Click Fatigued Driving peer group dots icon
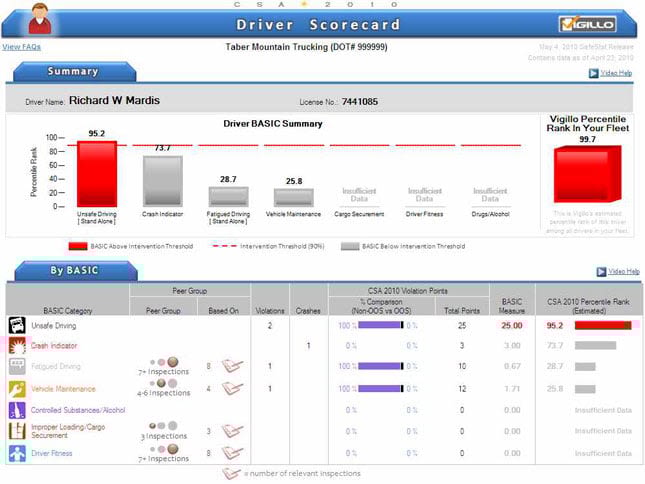Image resolution: width=645 pixels, height=484 pixels. (x=164, y=362)
